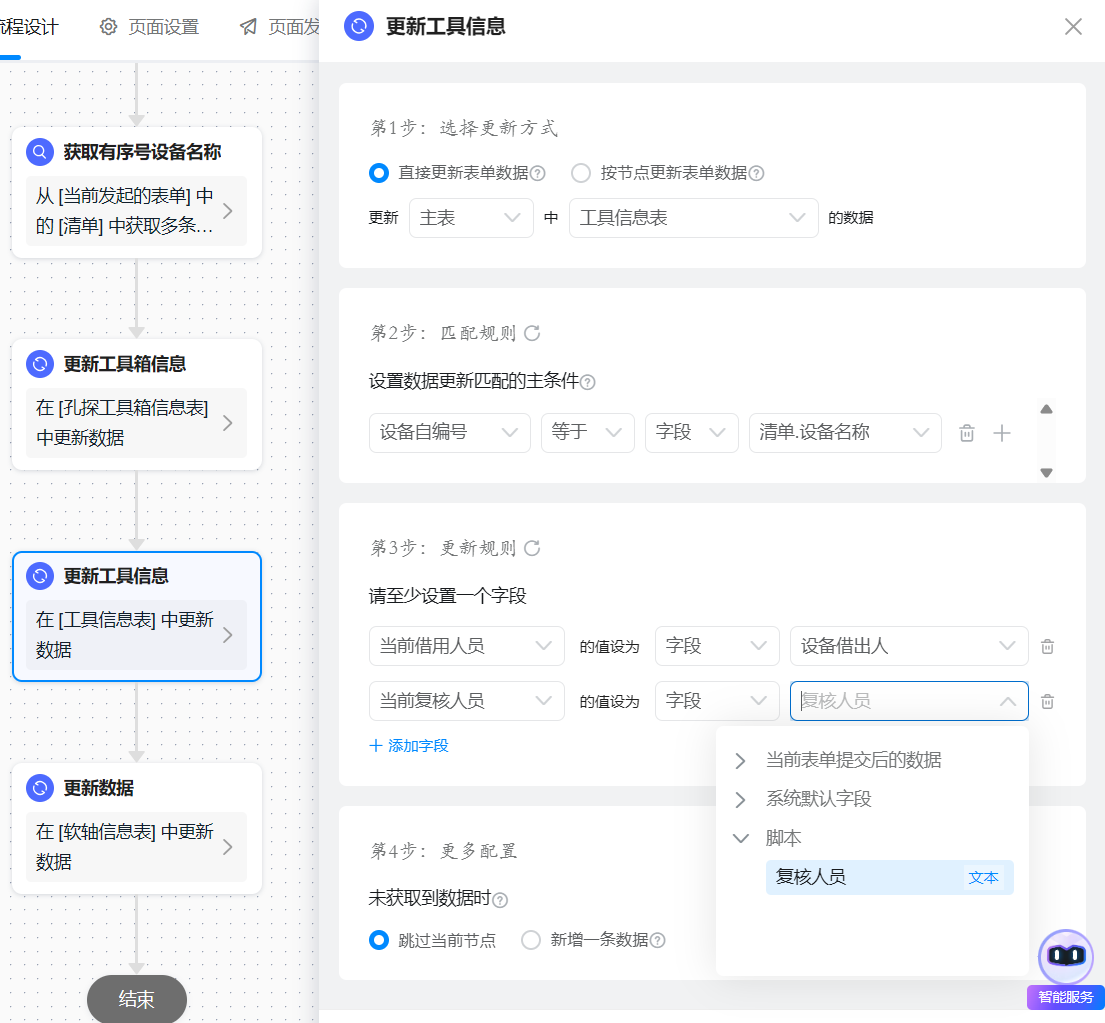Image resolution: width=1105 pixels, height=1023 pixels.
Task: Open help for 按节点更新表单数据
Action: [x=756, y=173]
